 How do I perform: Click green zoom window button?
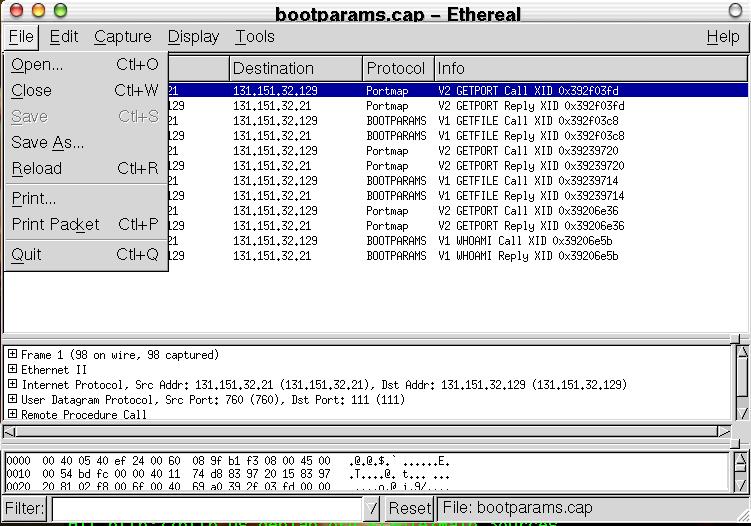point(60,10)
